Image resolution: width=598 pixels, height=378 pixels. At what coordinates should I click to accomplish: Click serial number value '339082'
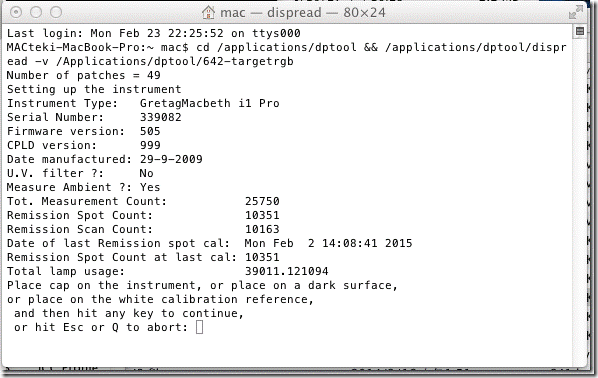pos(161,117)
